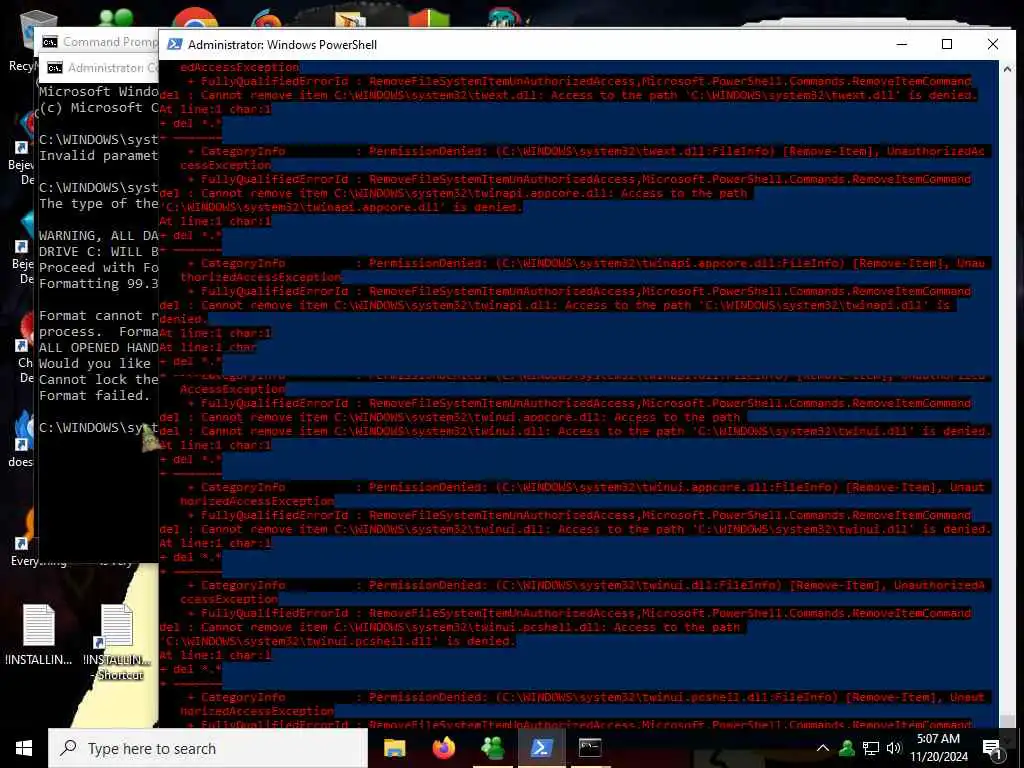Open the Windows Start menu
Viewport: 1024px width, 768px height.
[24, 748]
